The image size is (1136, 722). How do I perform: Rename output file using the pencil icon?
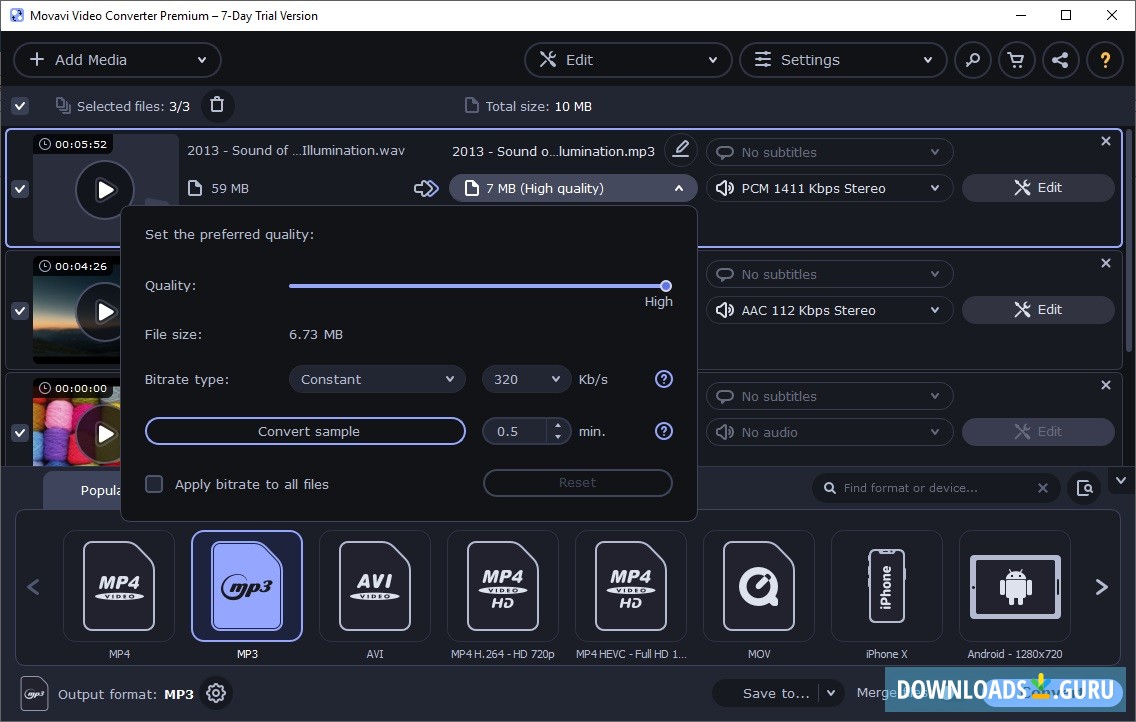coord(680,150)
